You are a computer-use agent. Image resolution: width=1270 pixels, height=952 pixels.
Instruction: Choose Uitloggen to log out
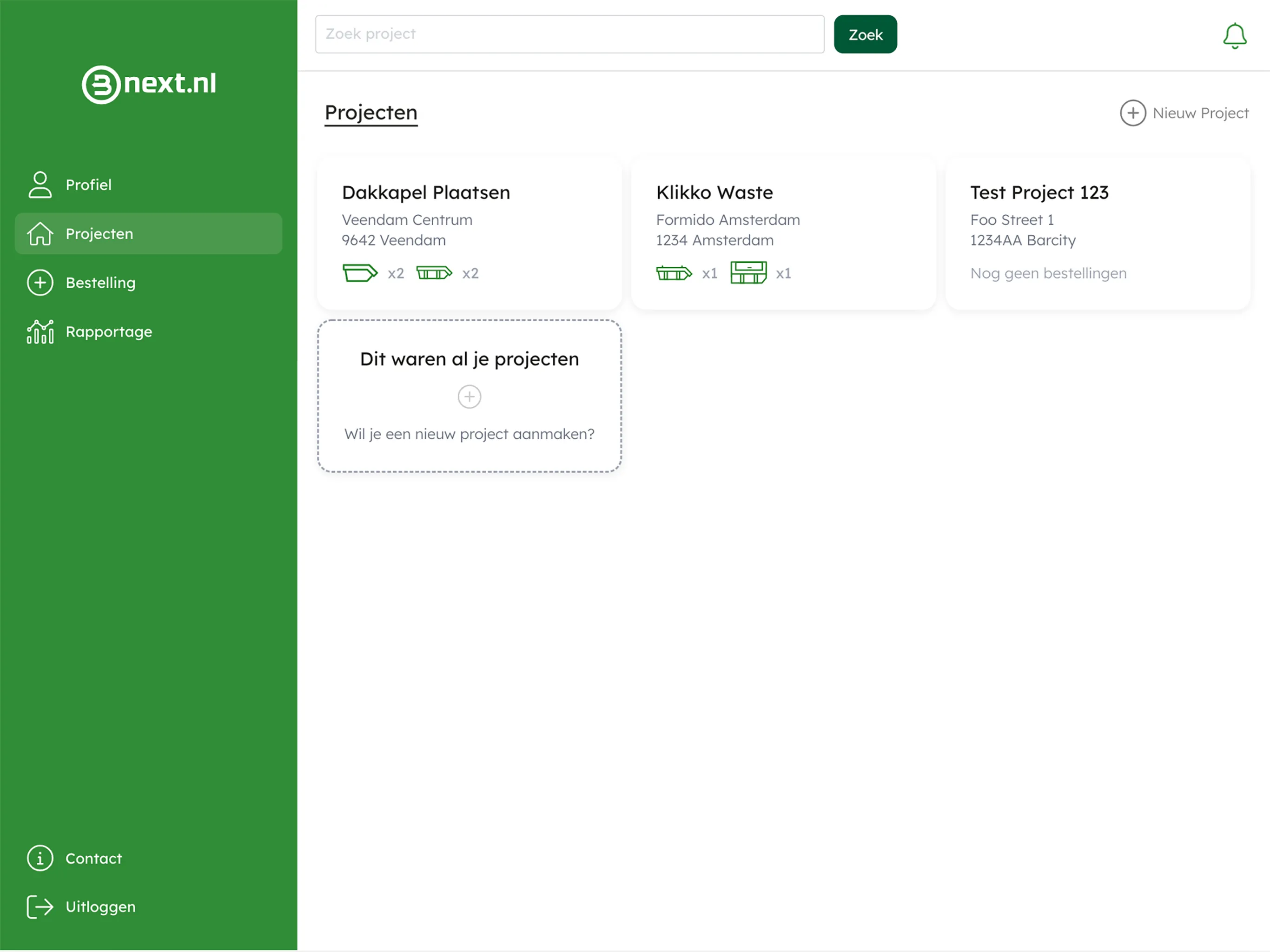coord(148,907)
